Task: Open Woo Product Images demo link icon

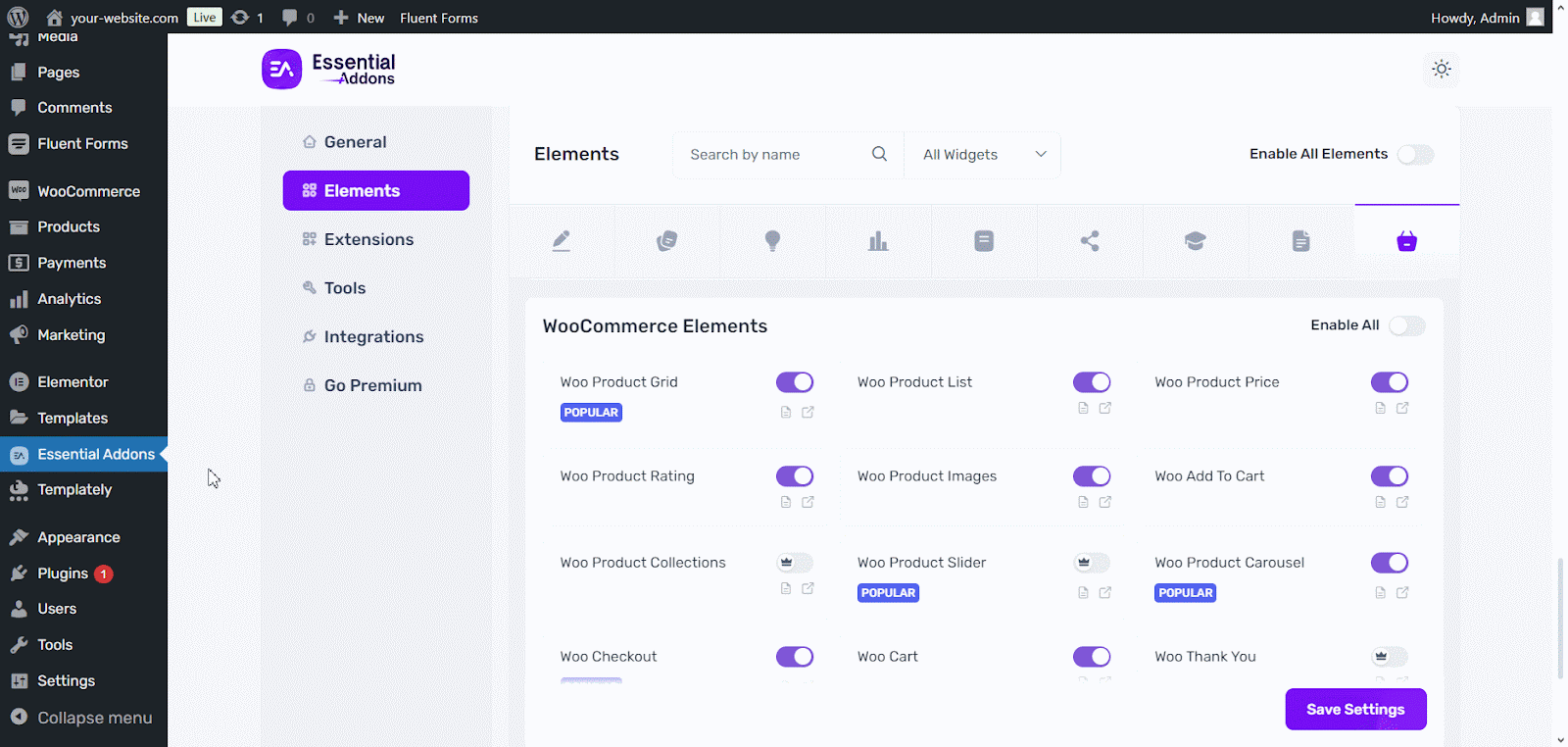Action: click(1104, 502)
